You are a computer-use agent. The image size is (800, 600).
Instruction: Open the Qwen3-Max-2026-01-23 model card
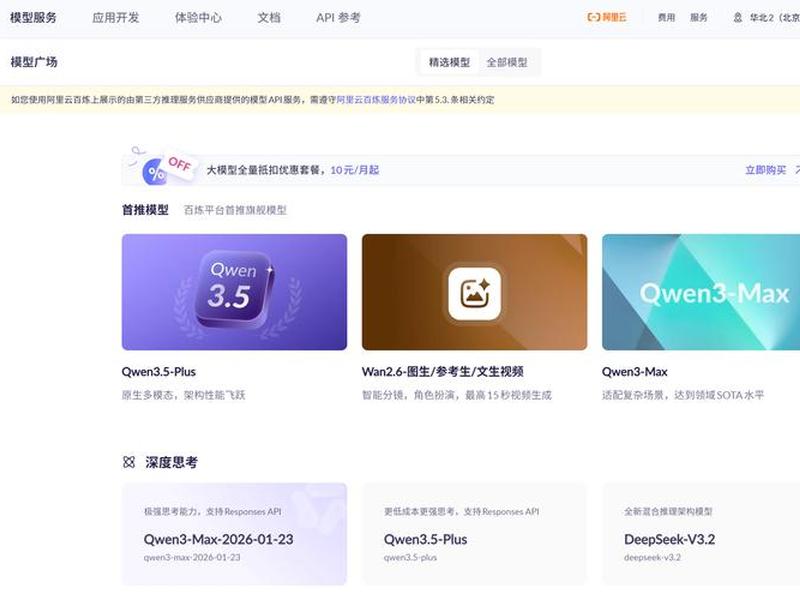click(x=234, y=534)
